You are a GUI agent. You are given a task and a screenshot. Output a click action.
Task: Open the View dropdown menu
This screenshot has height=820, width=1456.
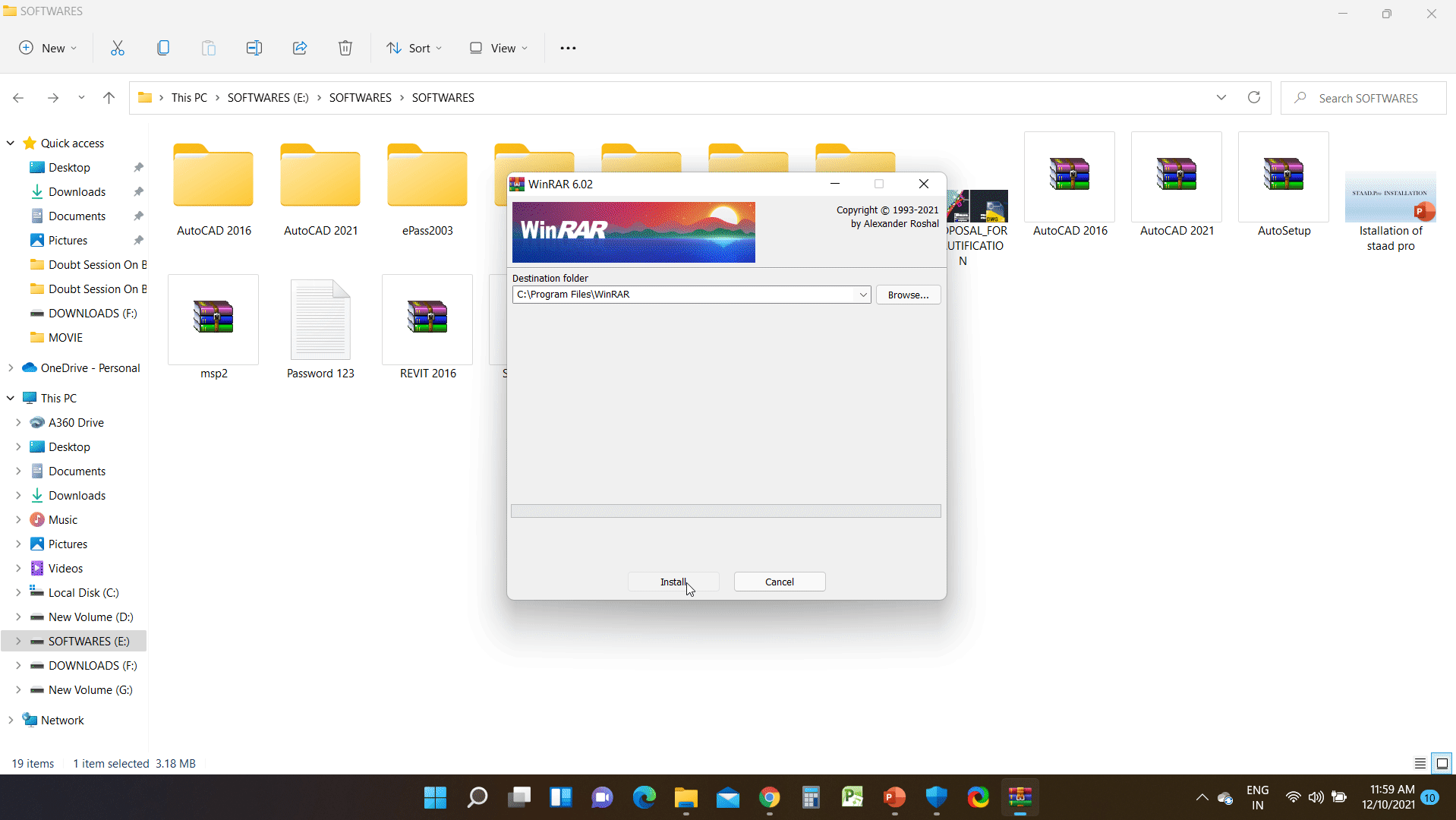pyautogui.click(x=498, y=48)
